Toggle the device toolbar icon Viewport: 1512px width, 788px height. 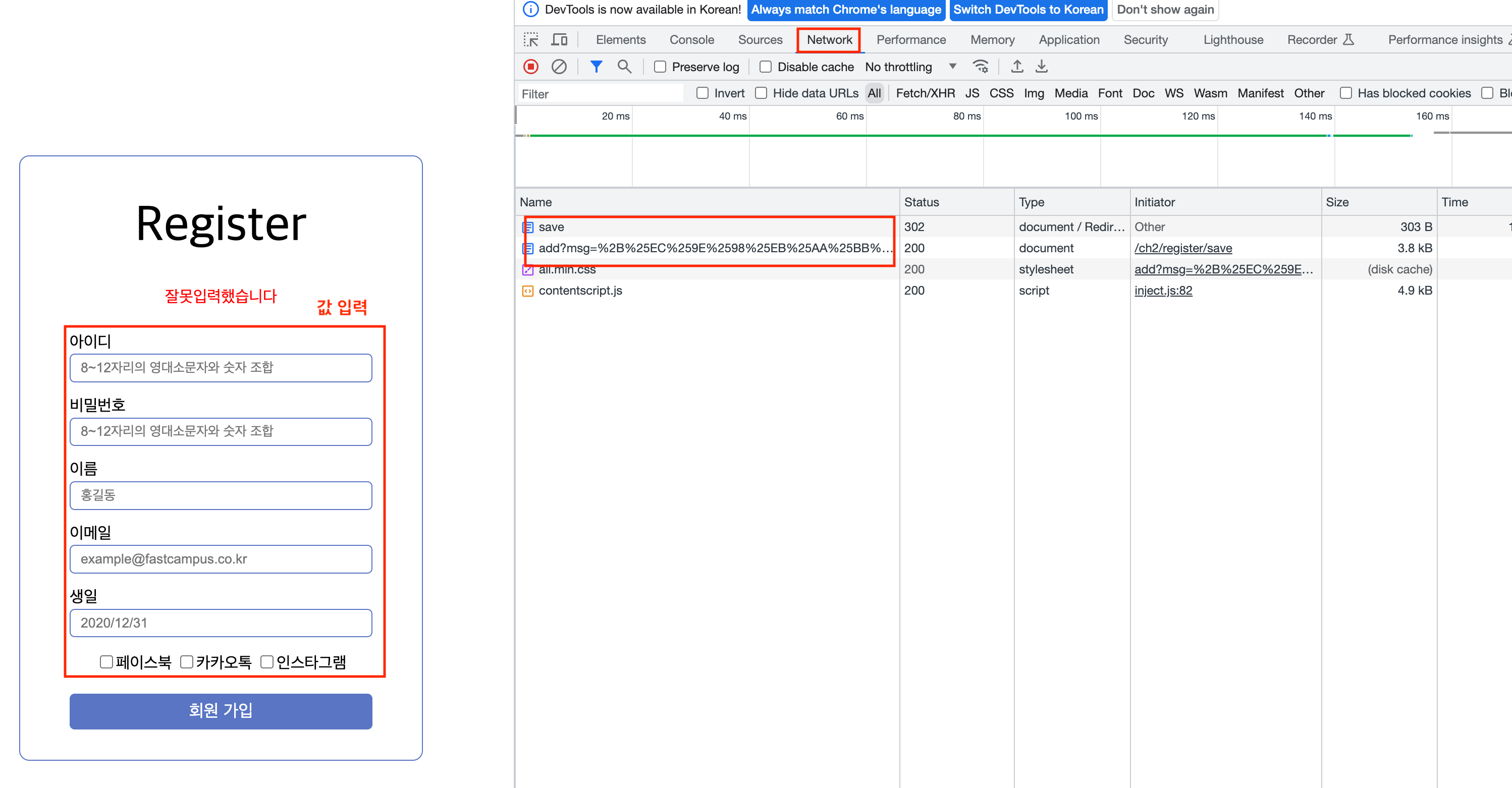[x=559, y=40]
